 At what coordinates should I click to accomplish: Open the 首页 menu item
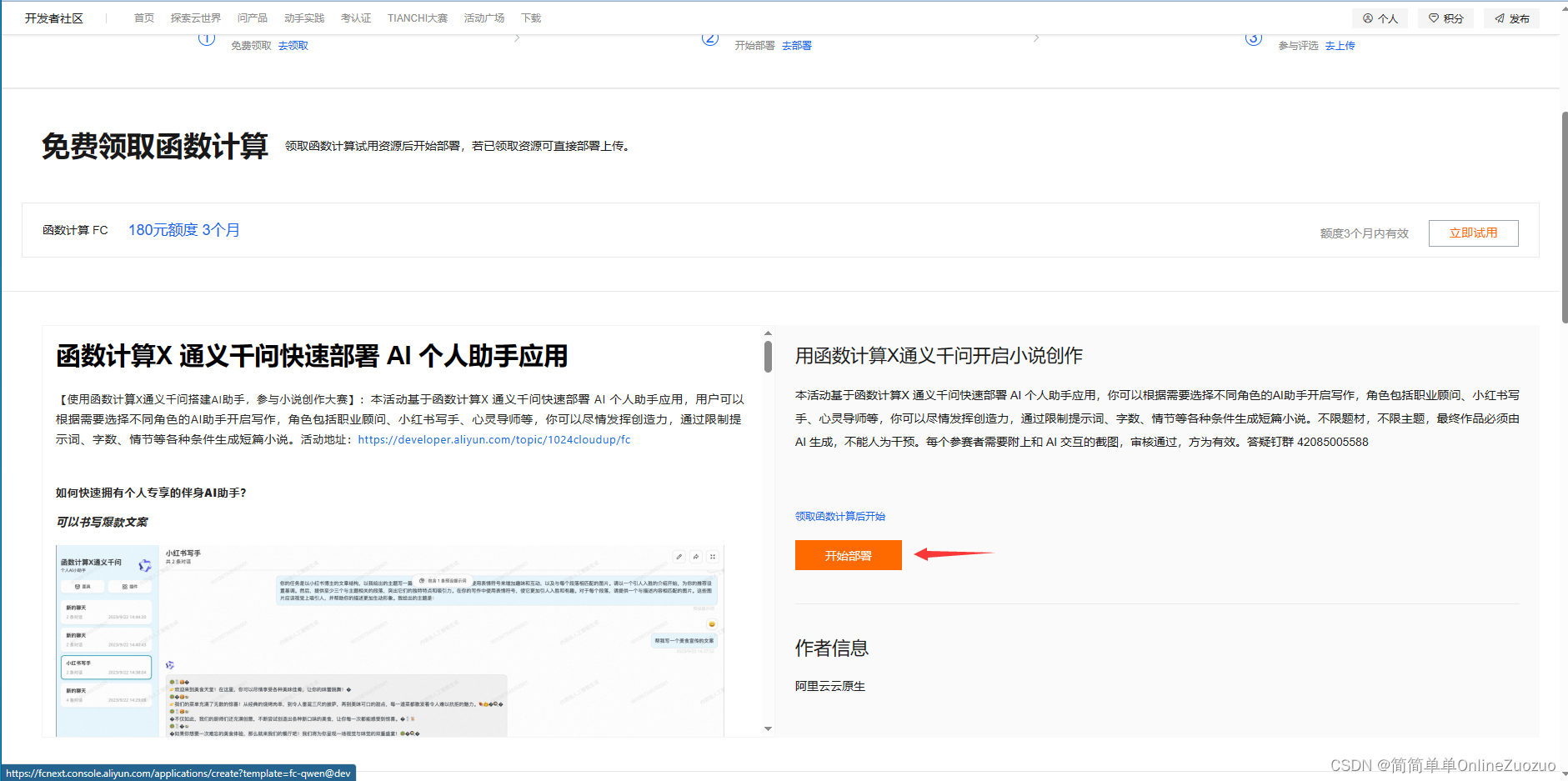pos(144,18)
